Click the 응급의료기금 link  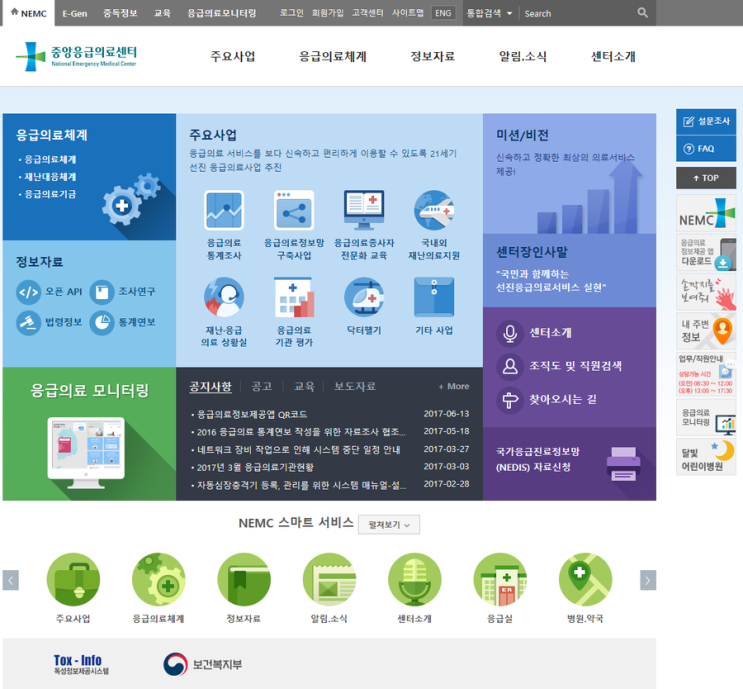pos(50,194)
